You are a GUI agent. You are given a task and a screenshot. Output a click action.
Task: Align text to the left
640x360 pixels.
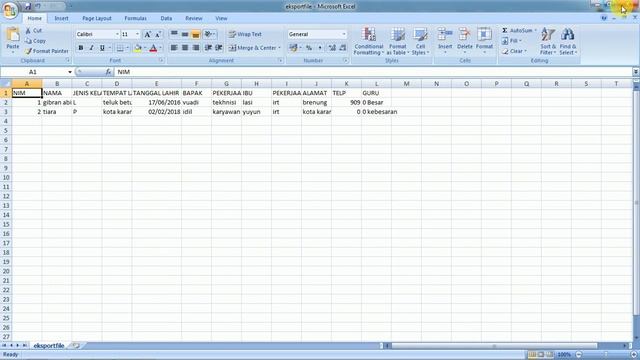pos(174,48)
